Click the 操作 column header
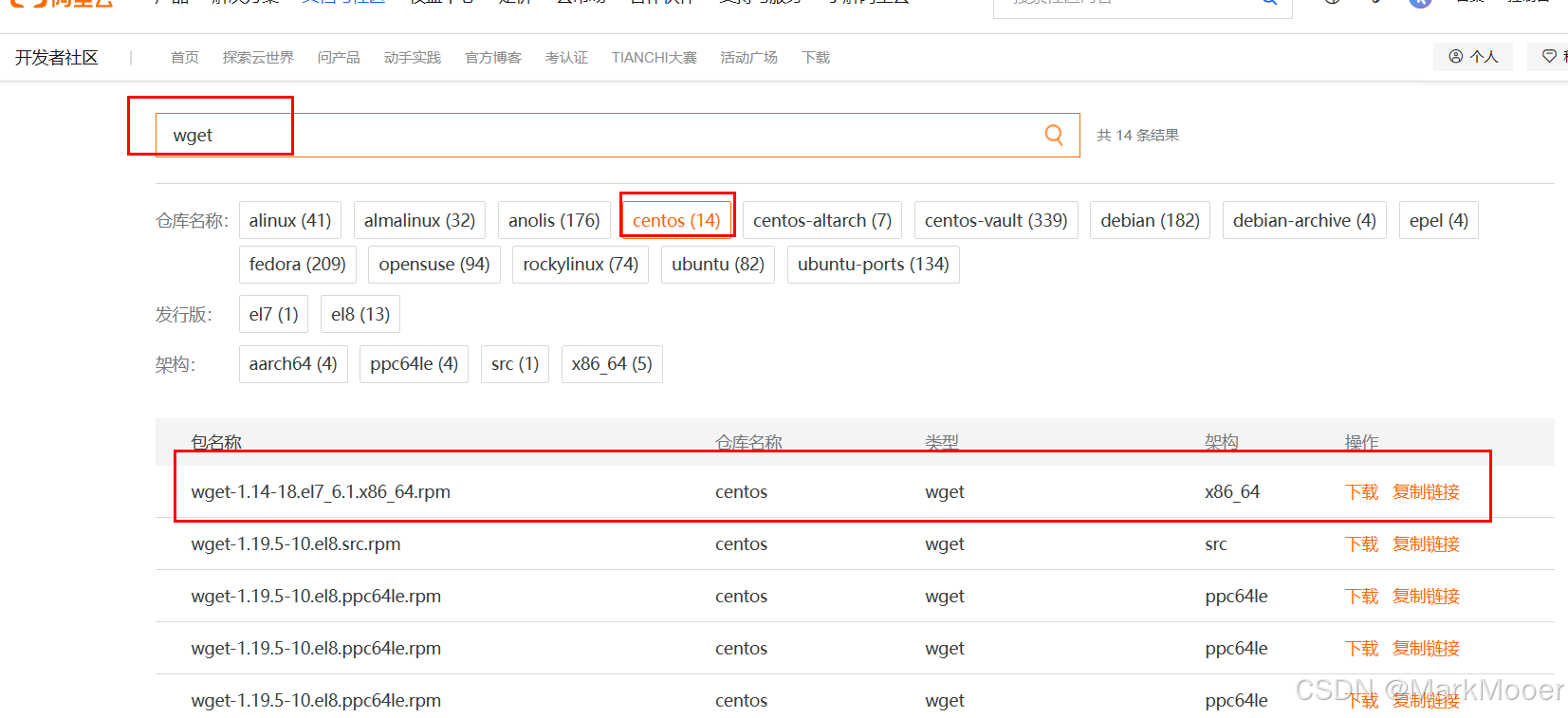Viewport: 1568px width, 718px height. (1362, 442)
